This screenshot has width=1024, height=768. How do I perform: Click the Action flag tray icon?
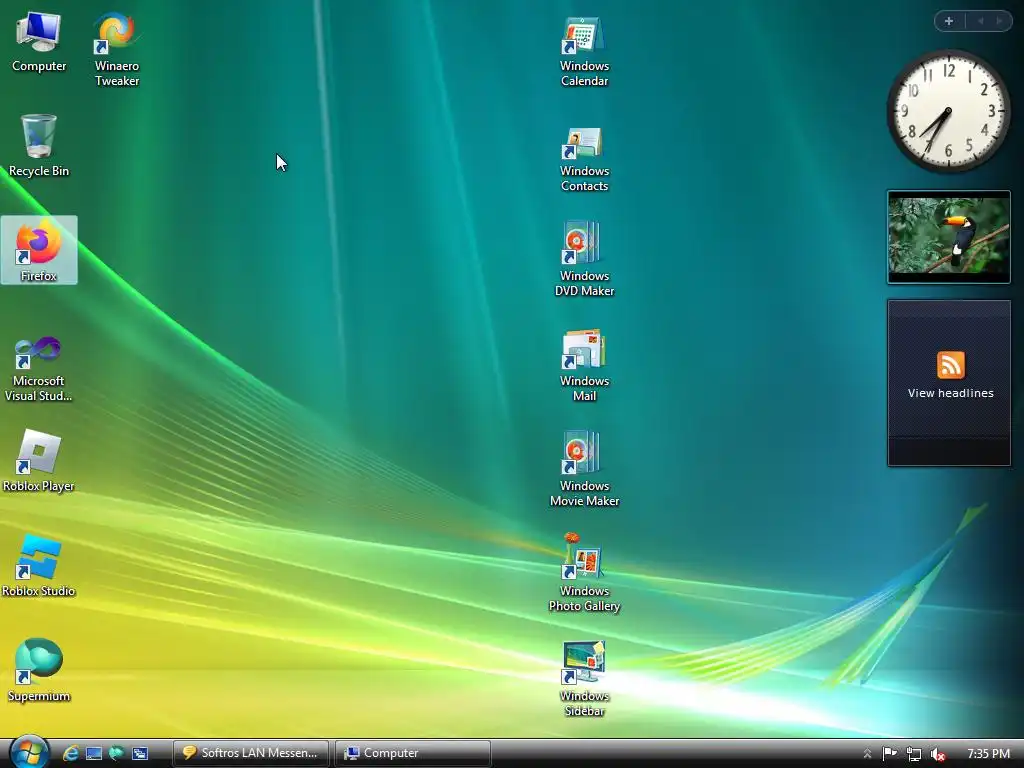889,754
